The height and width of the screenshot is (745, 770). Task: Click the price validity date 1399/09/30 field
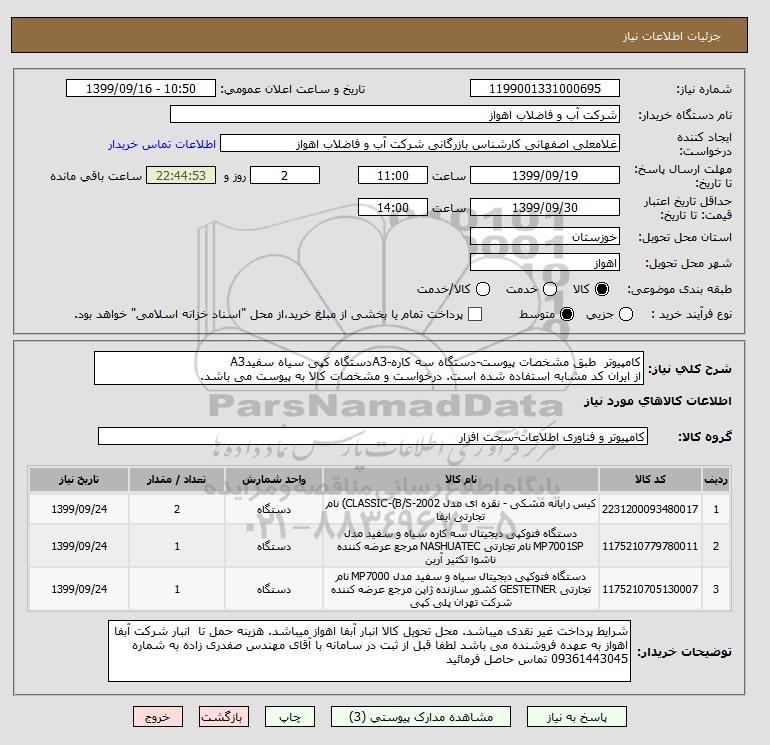tap(545, 207)
